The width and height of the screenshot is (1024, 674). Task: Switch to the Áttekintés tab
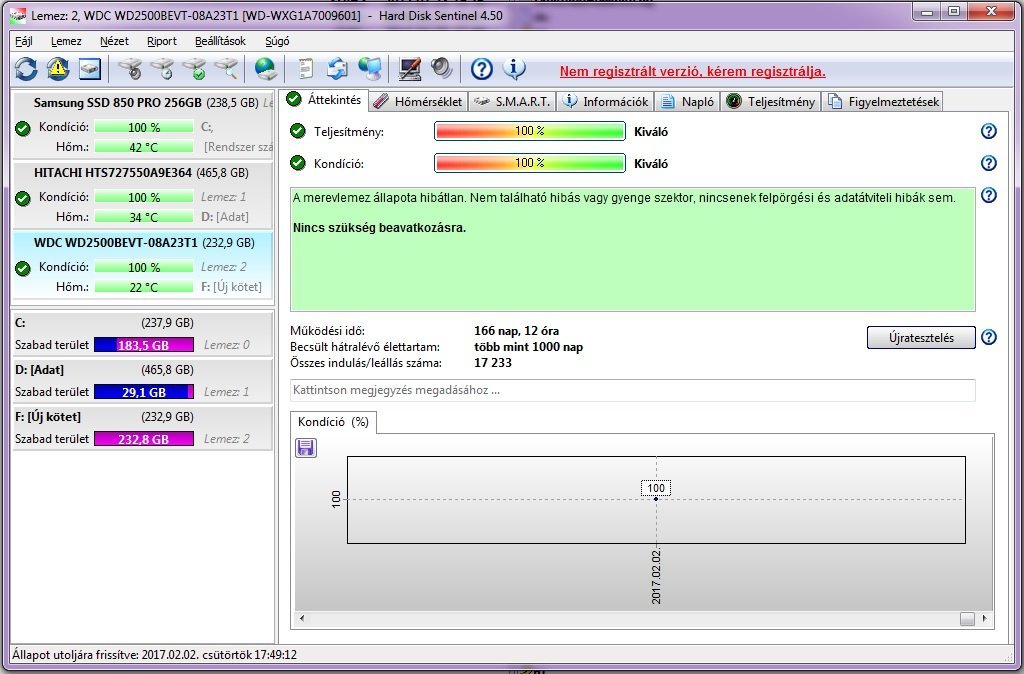pyautogui.click(x=325, y=100)
